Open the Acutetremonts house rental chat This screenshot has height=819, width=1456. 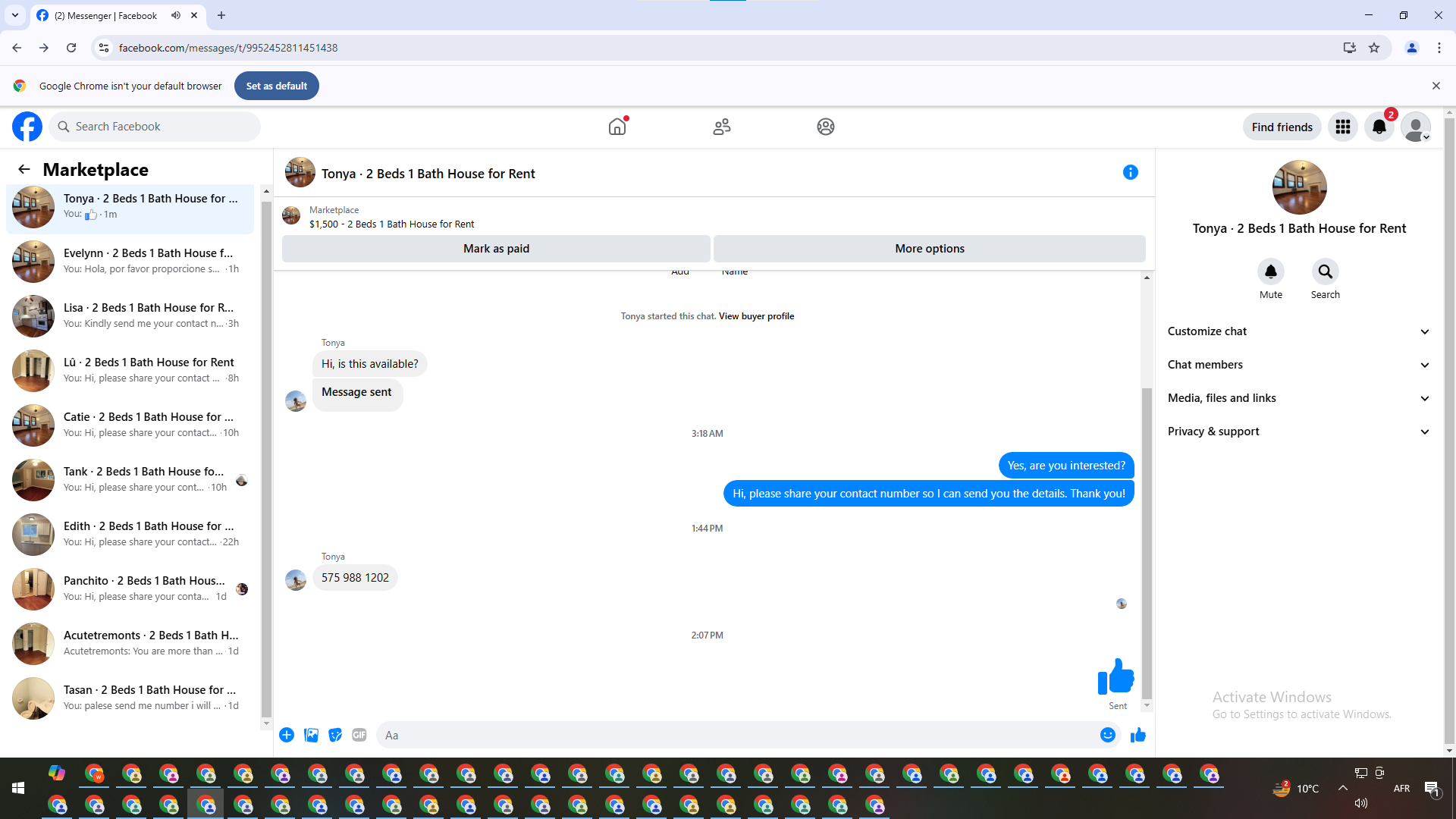[130, 643]
